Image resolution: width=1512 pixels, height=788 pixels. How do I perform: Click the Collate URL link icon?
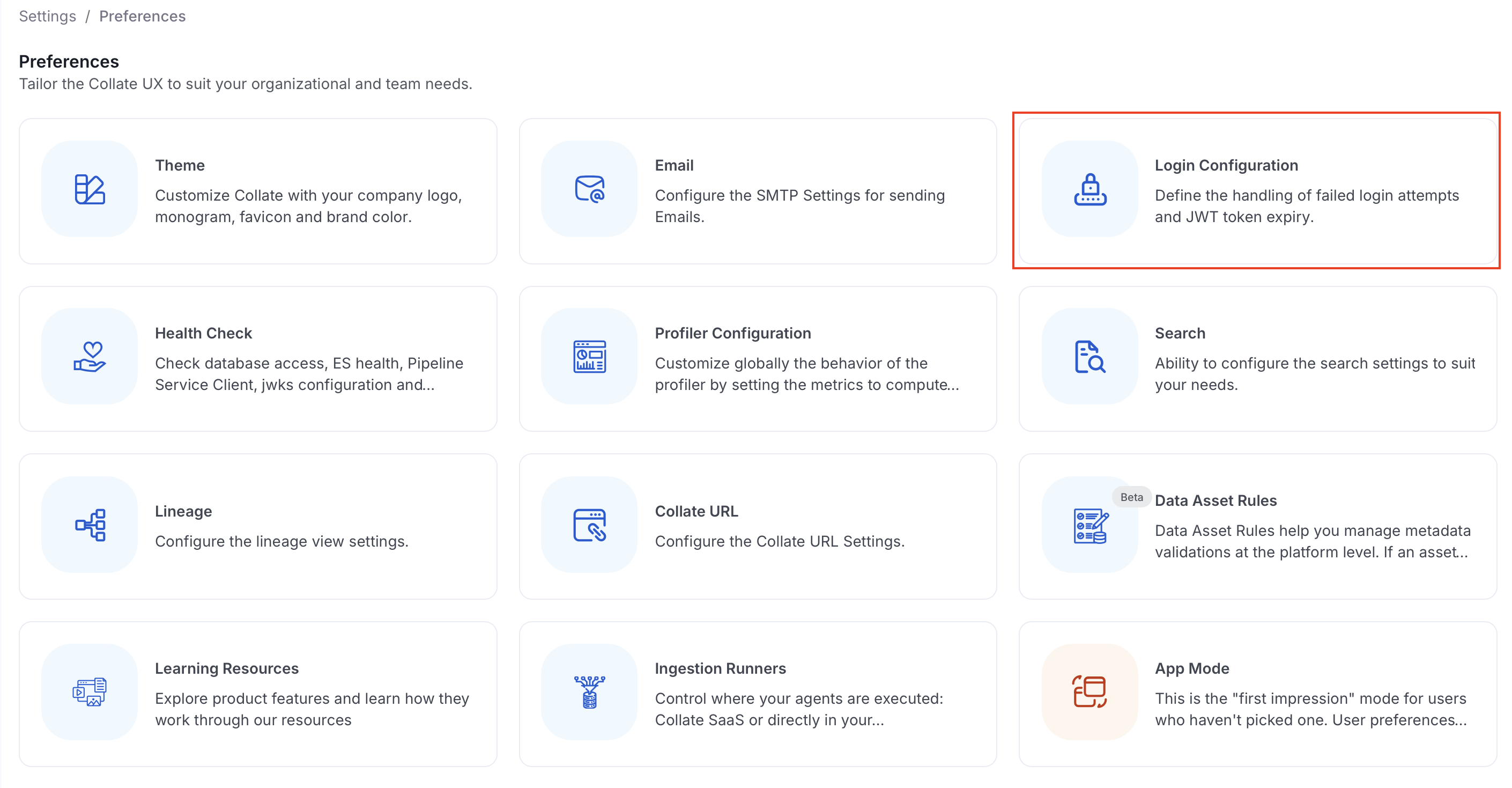(x=589, y=525)
